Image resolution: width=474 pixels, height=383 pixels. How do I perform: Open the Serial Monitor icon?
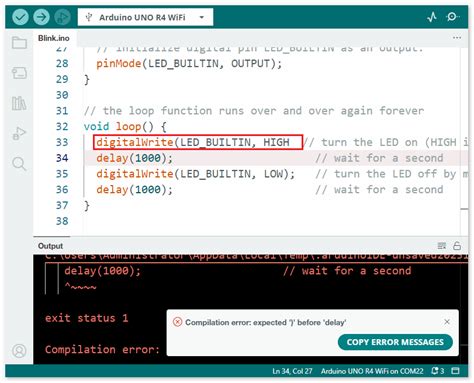pos(453,17)
